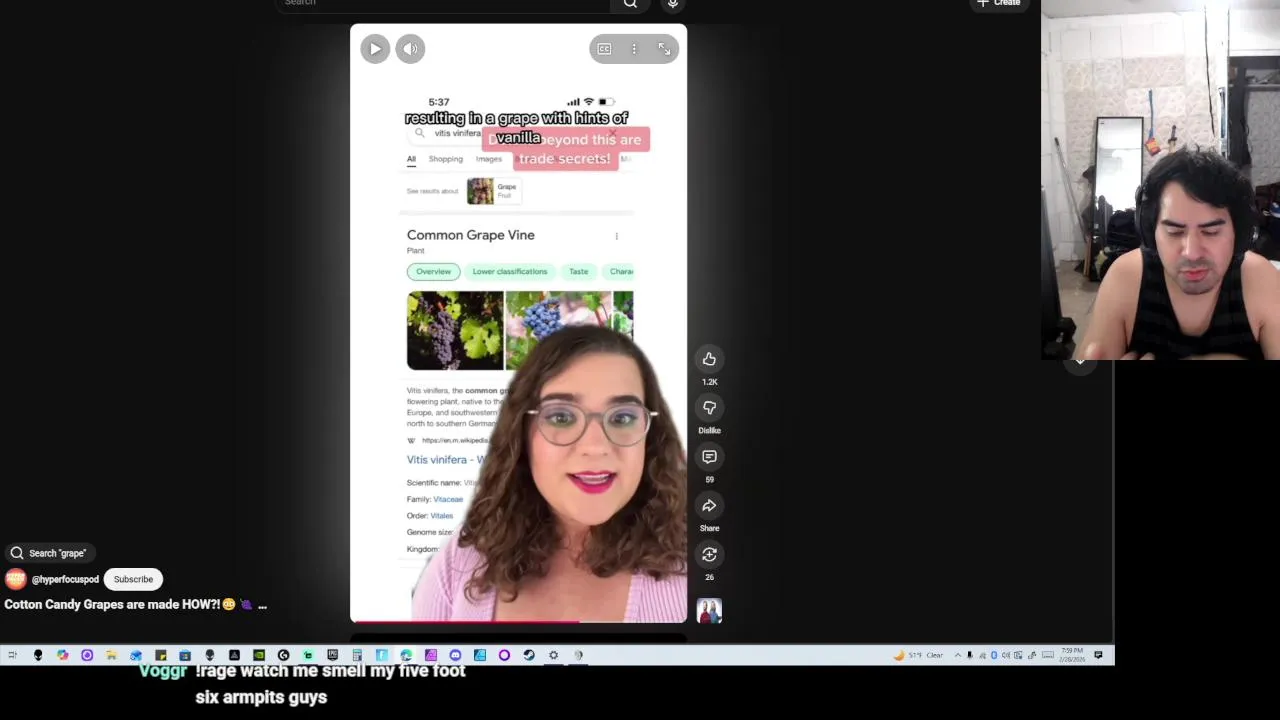Play the paused Shorts video
Screen dimensions: 1280x720
pos(375,49)
